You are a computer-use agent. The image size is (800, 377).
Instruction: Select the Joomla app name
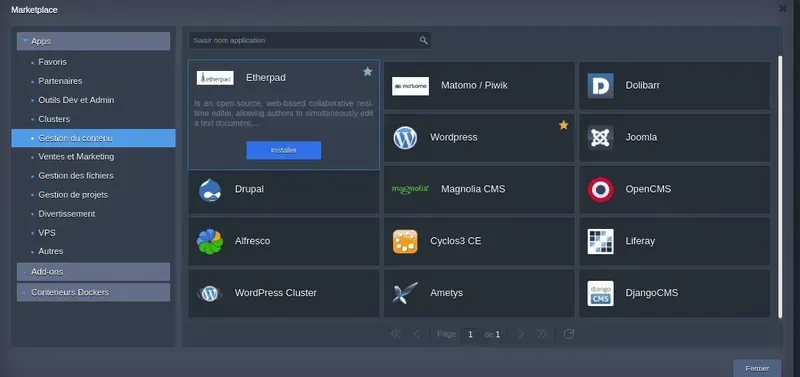(641, 138)
